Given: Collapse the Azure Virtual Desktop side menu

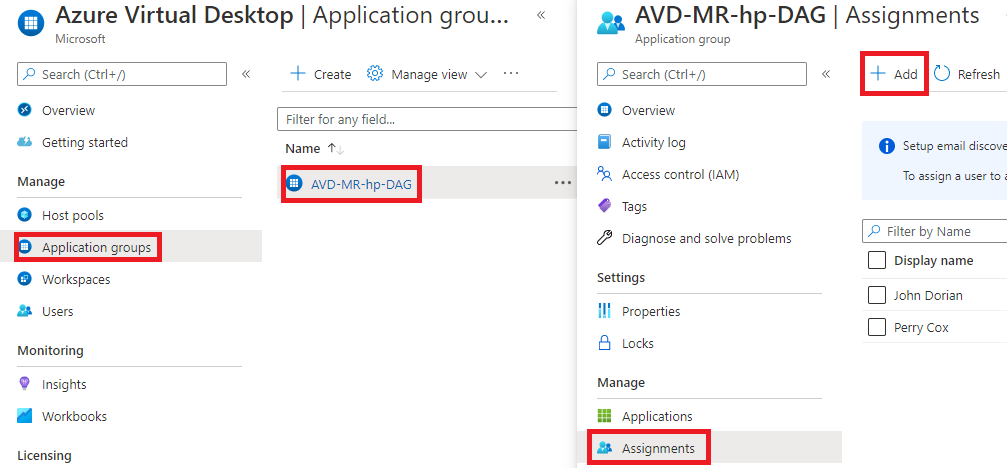Looking at the screenshot, I should tap(245, 74).
